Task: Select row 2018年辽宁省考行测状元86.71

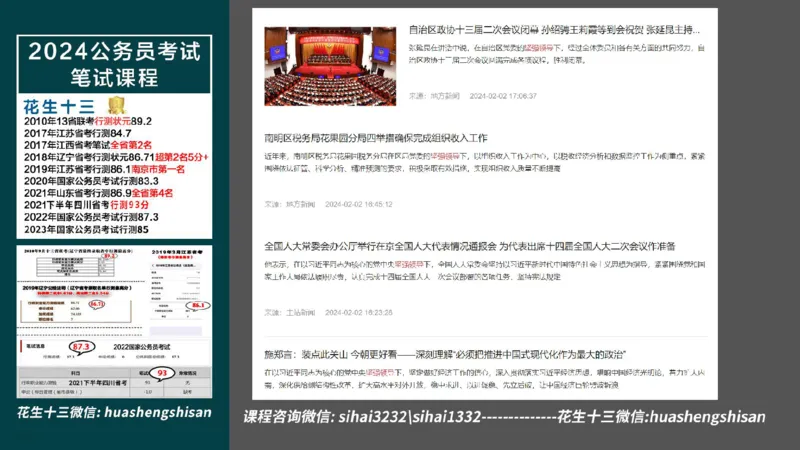Action: pyautogui.click(x=116, y=157)
